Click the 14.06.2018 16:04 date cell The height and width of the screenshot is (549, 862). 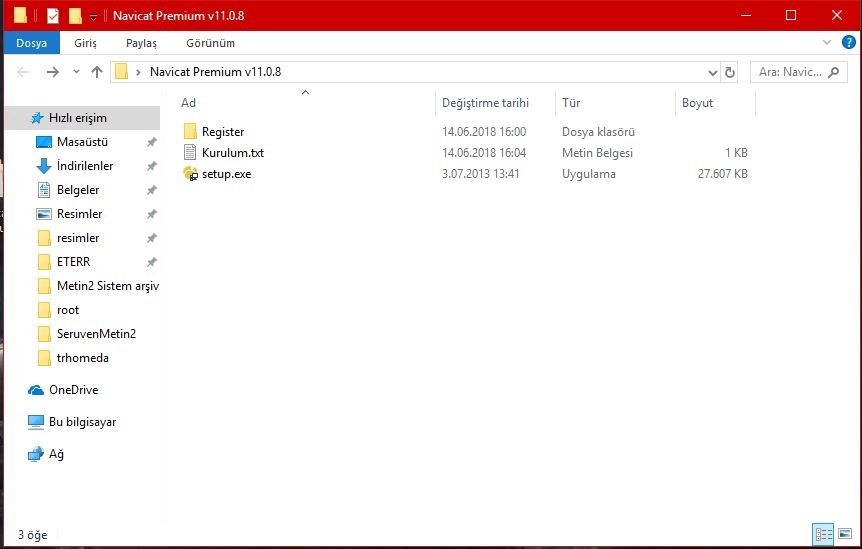484,153
